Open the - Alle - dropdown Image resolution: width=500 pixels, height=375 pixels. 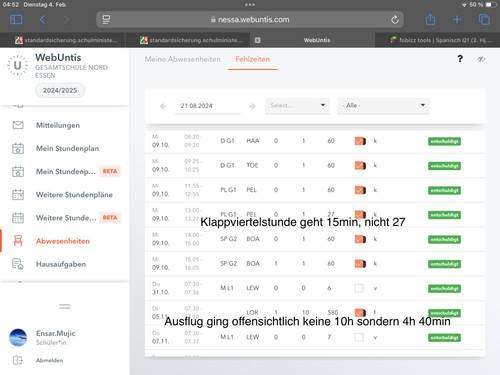[x=383, y=106]
